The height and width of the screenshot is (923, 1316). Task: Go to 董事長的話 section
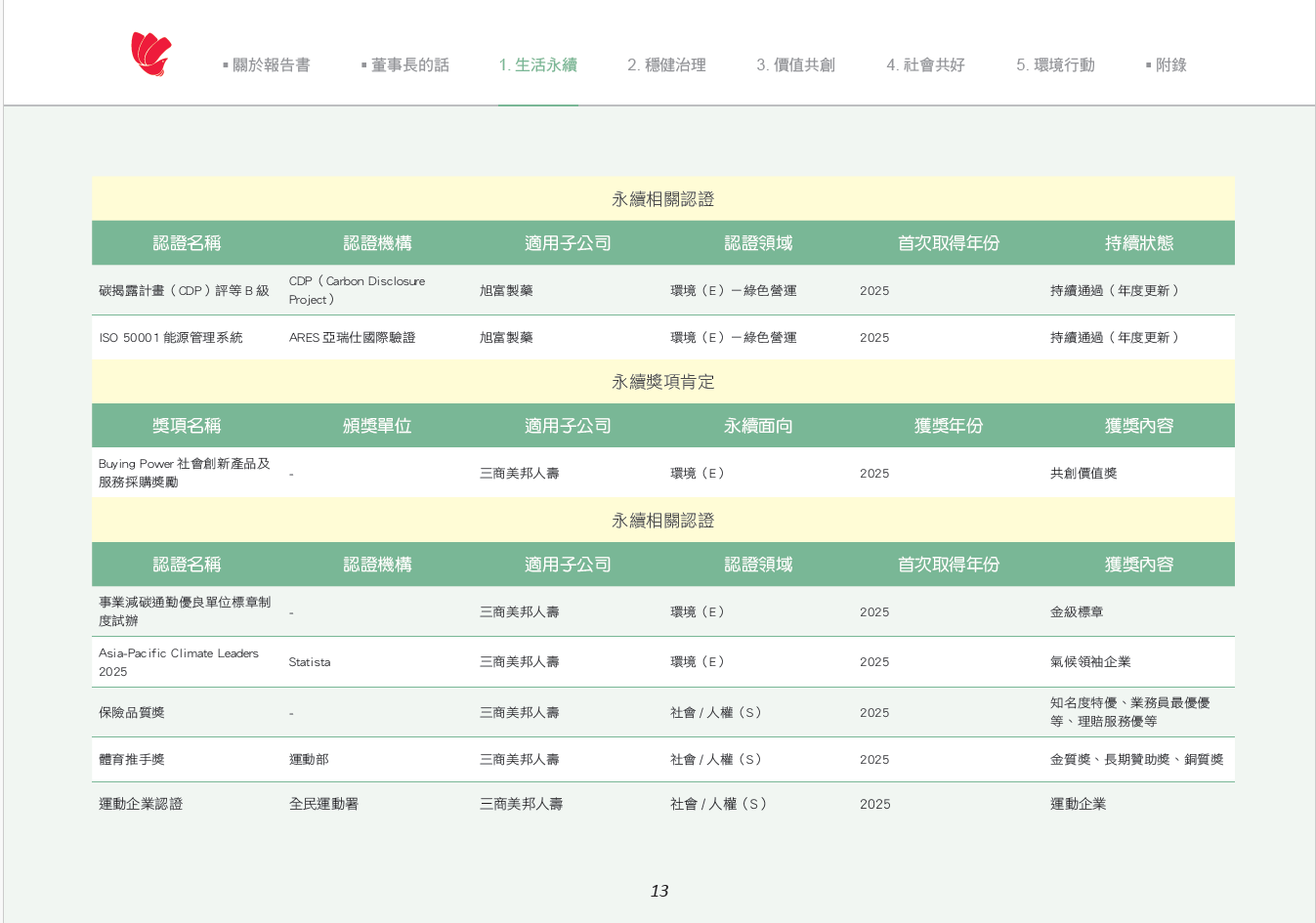405,65
